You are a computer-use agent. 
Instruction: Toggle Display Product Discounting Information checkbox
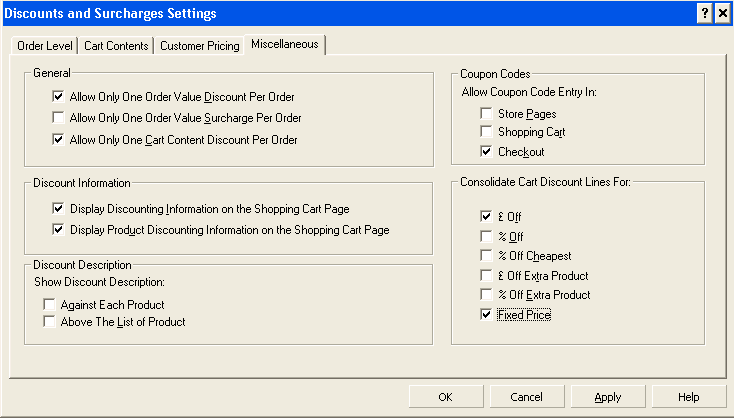click(x=58, y=230)
